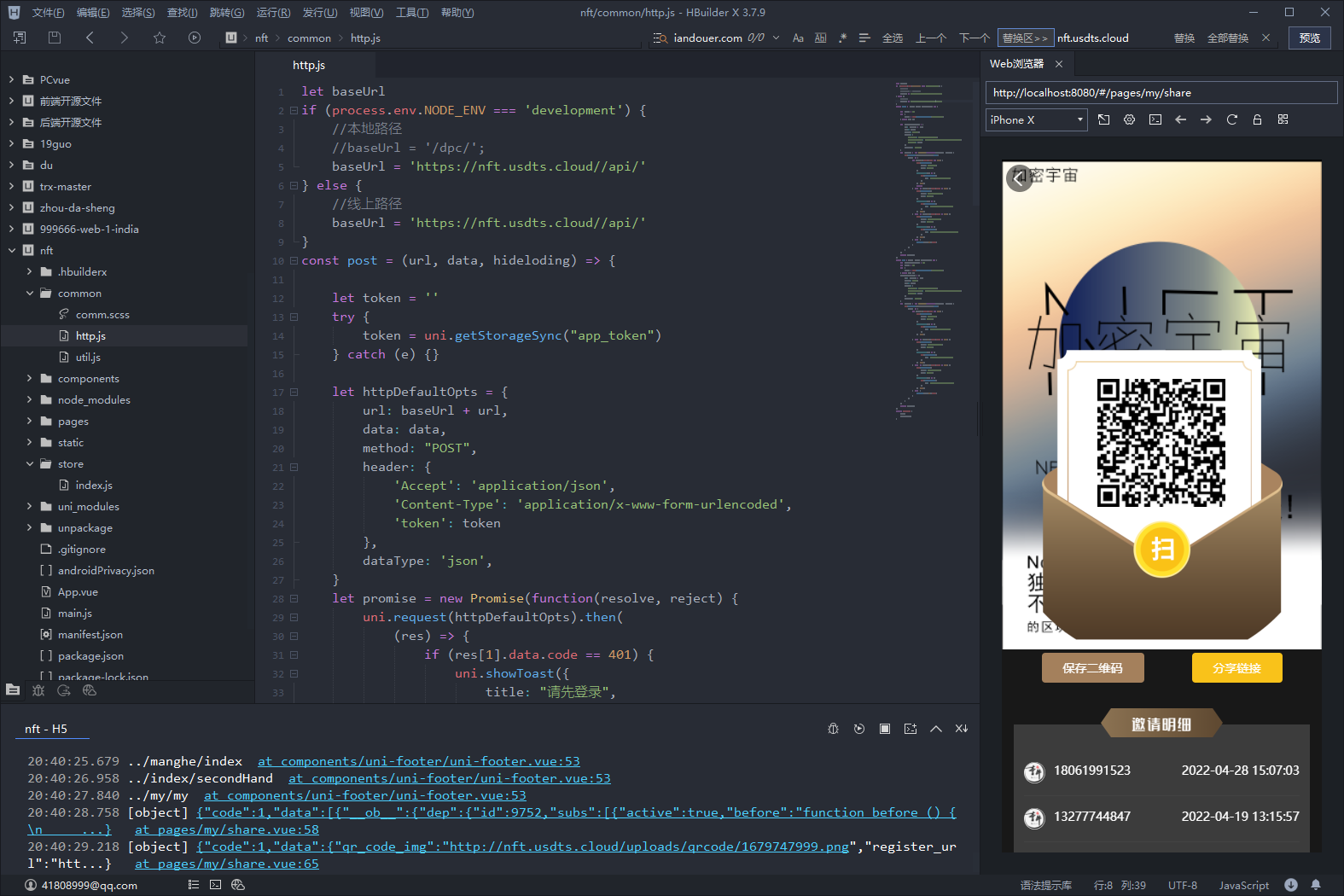
Task: Go forward in the built-in browser
Action: tap(1206, 119)
